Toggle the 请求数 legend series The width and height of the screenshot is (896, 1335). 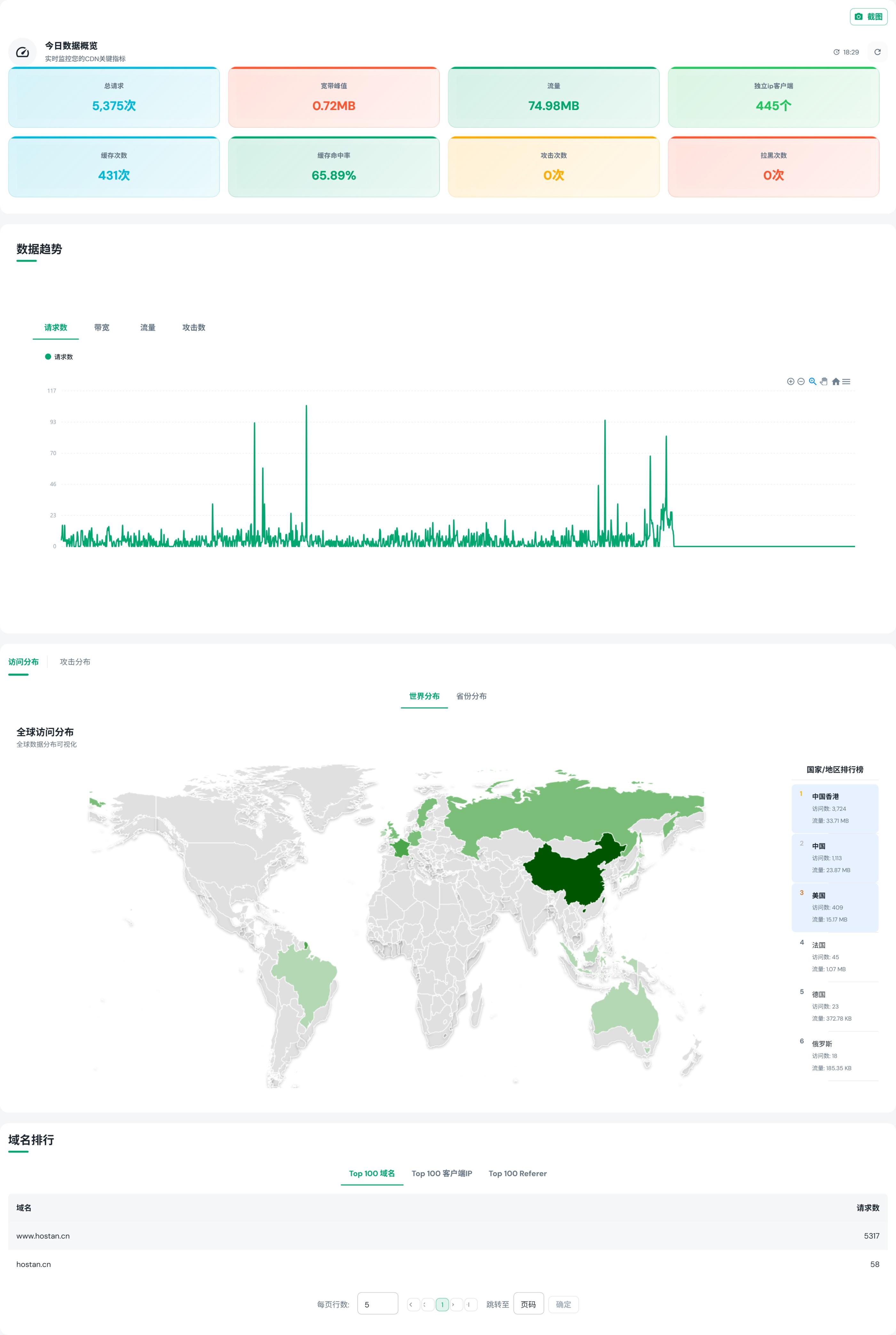tap(59, 357)
